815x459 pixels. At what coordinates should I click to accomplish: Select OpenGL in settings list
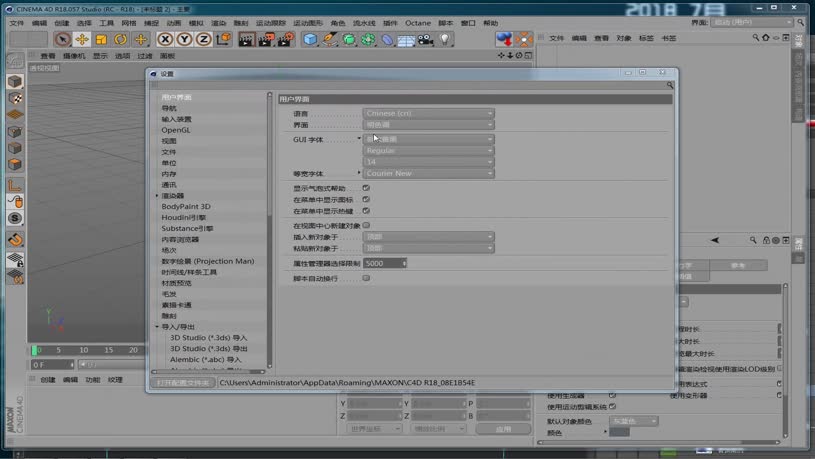[176, 130]
